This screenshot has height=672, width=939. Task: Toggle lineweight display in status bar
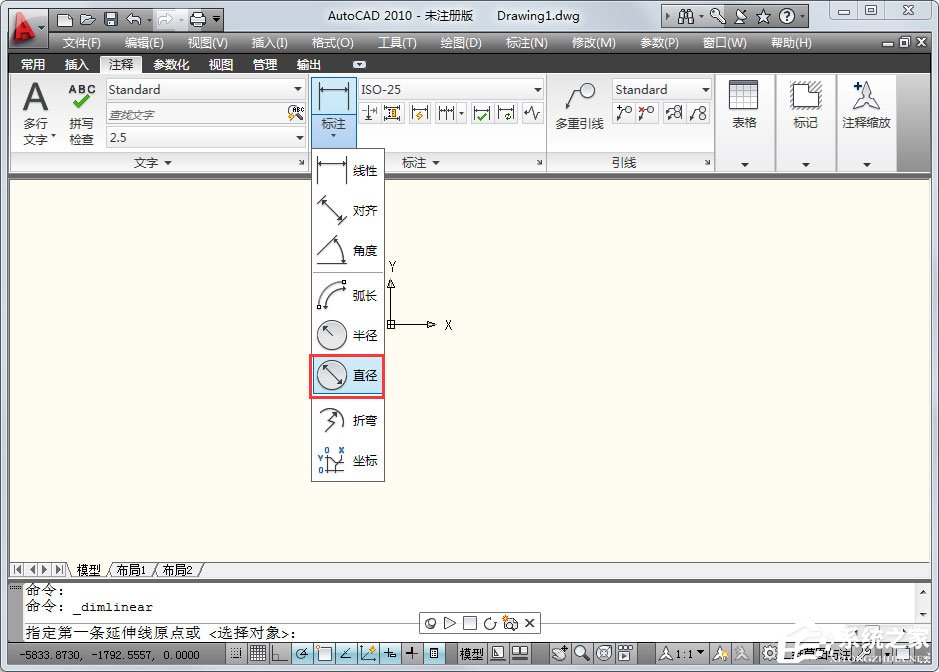[x=411, y=653]
